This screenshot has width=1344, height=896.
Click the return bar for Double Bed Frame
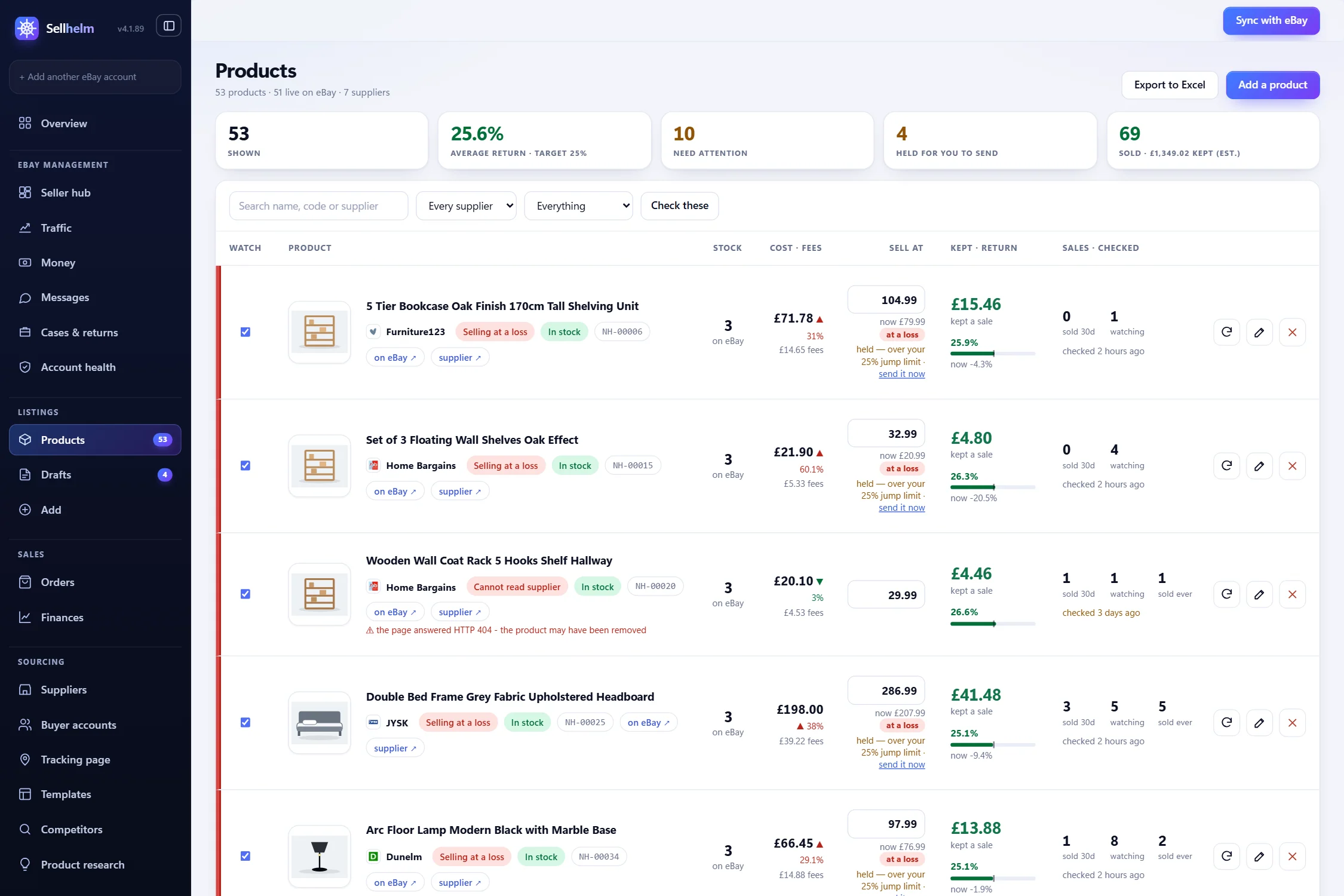[993, 745]
